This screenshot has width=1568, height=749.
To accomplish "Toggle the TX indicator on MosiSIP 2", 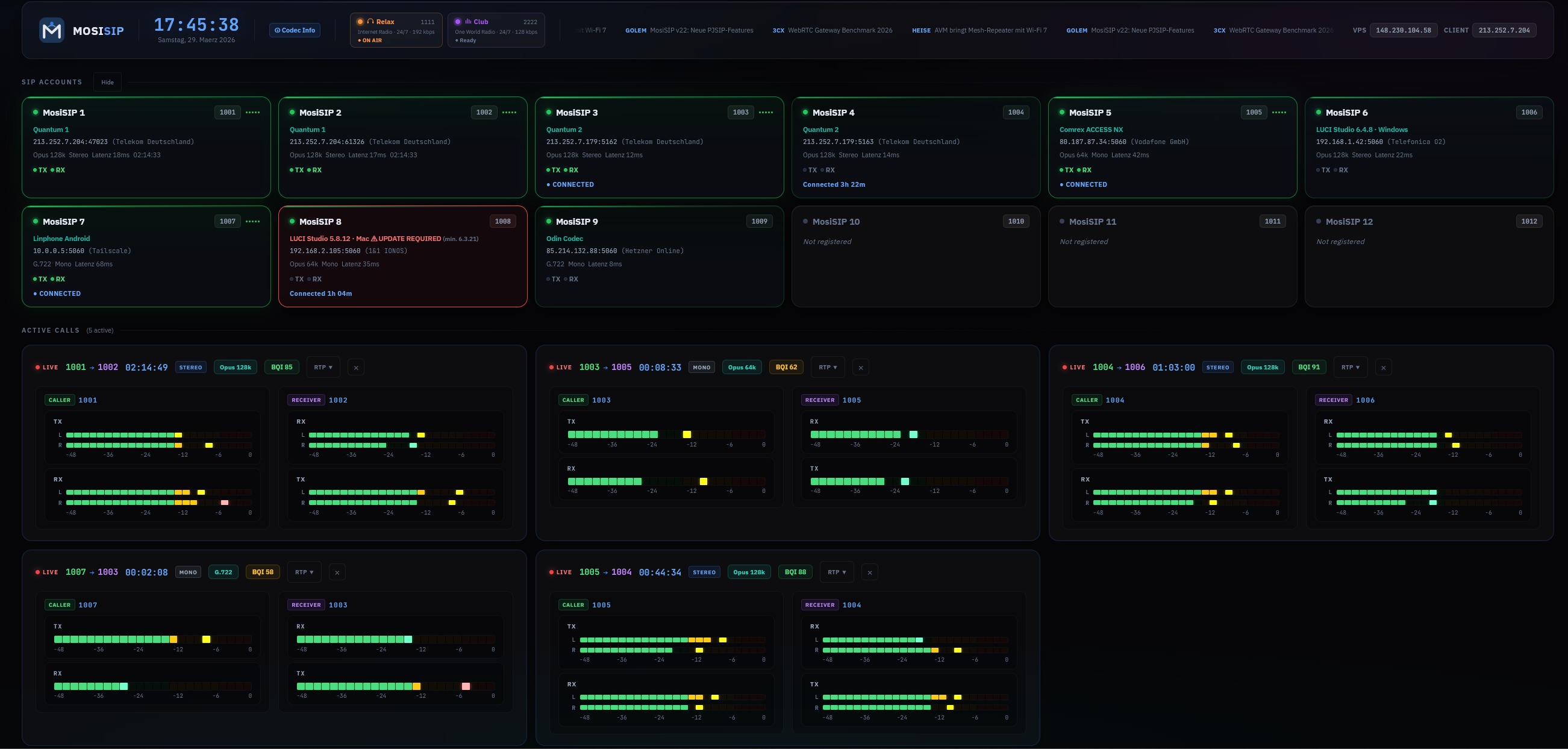I will click(296, 170).
